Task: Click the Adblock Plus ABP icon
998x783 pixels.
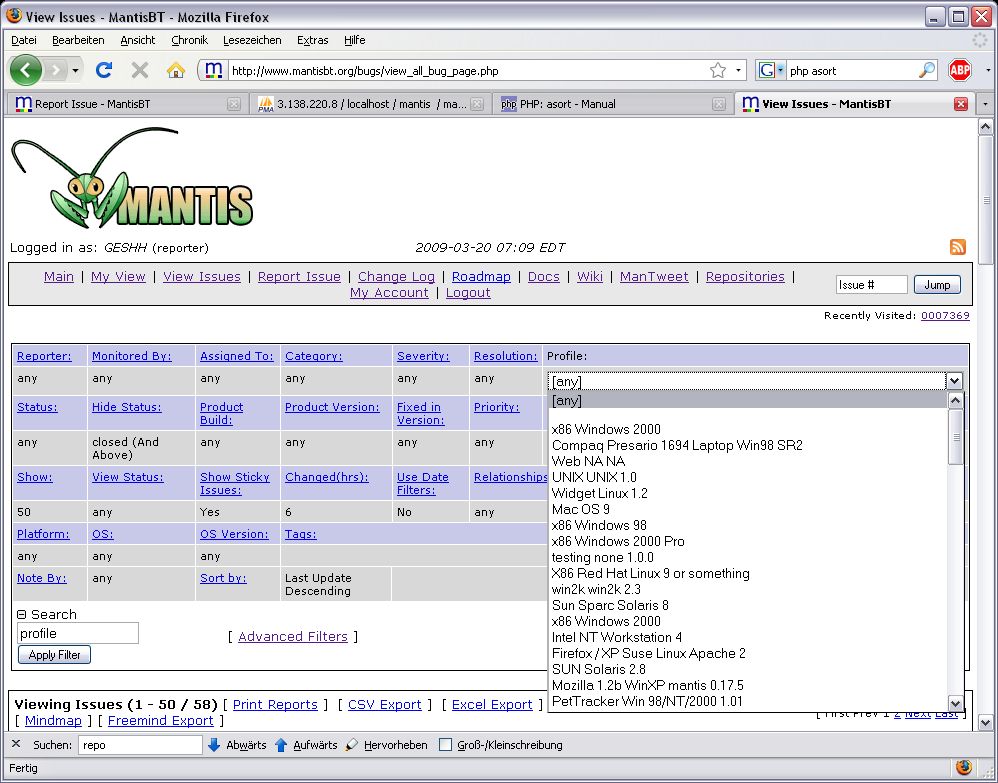Action: (959, 70)
